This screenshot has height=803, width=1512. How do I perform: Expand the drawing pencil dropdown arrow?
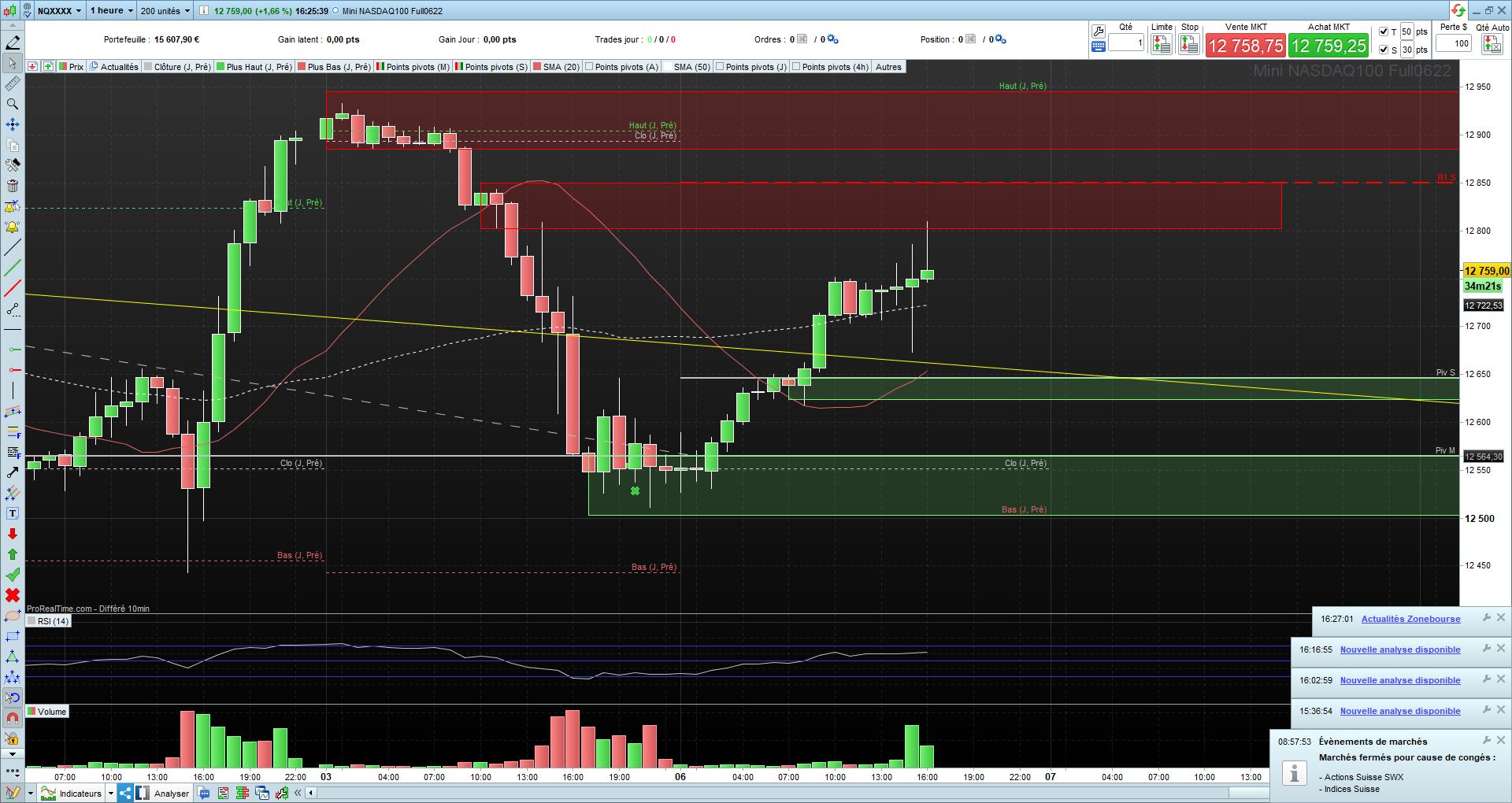[x=30, y=793]
